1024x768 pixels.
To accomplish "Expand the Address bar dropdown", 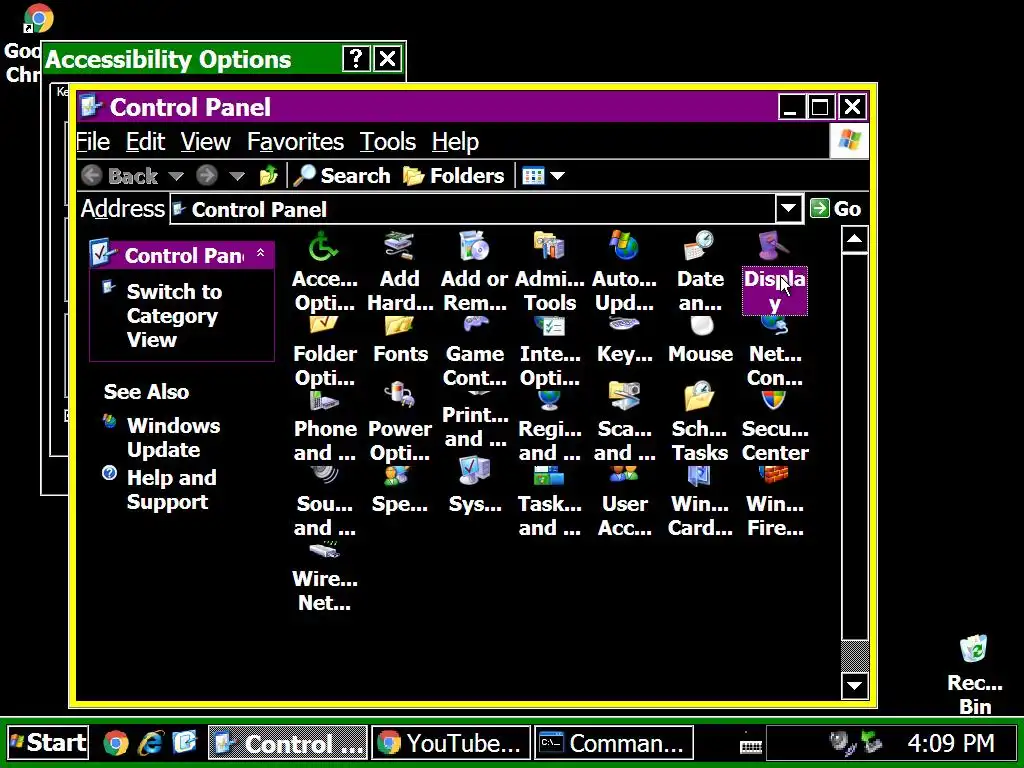I will click(x=789, y=209).
